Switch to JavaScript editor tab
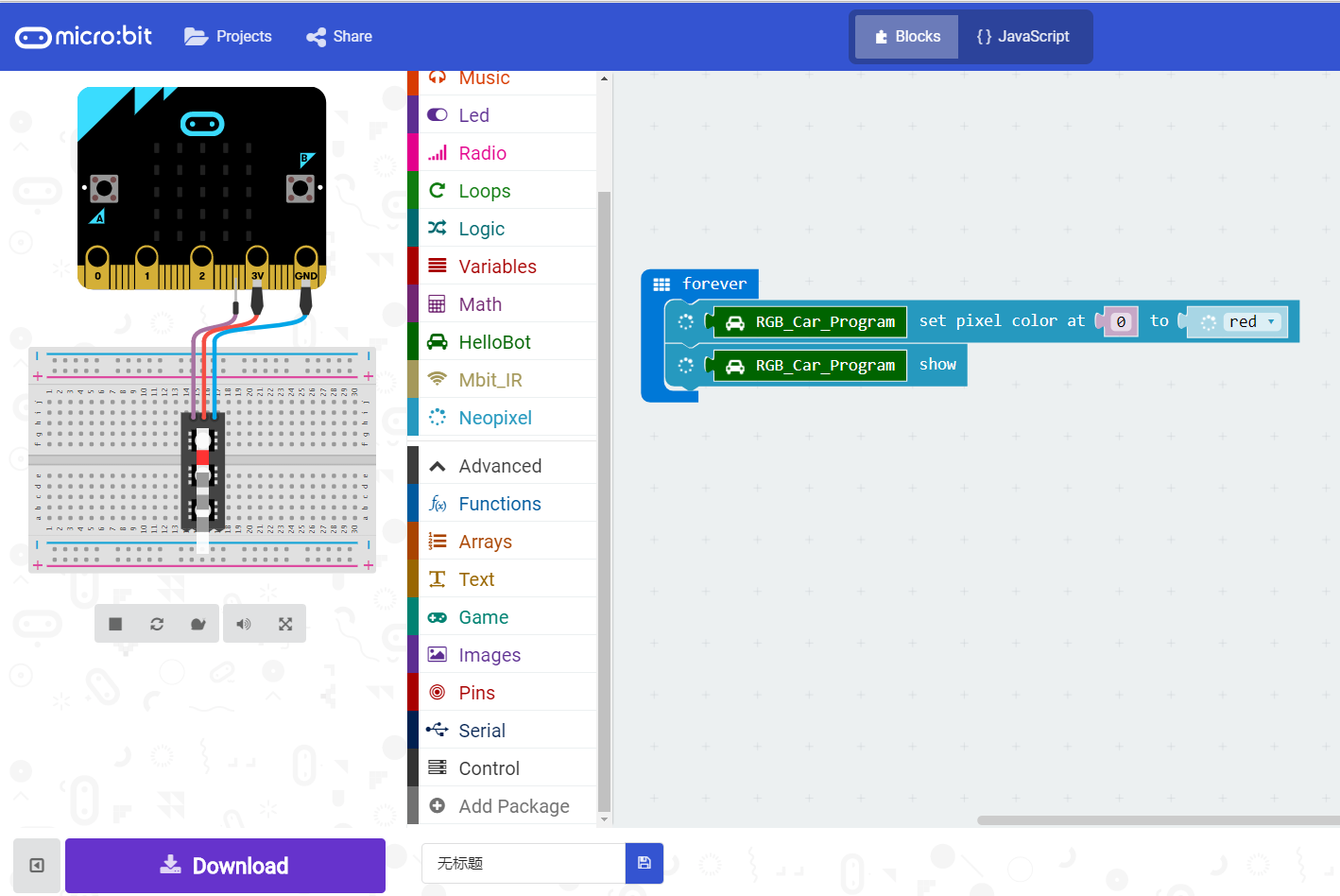Viewport: 1340px width, 896px height. point(1023,37)
